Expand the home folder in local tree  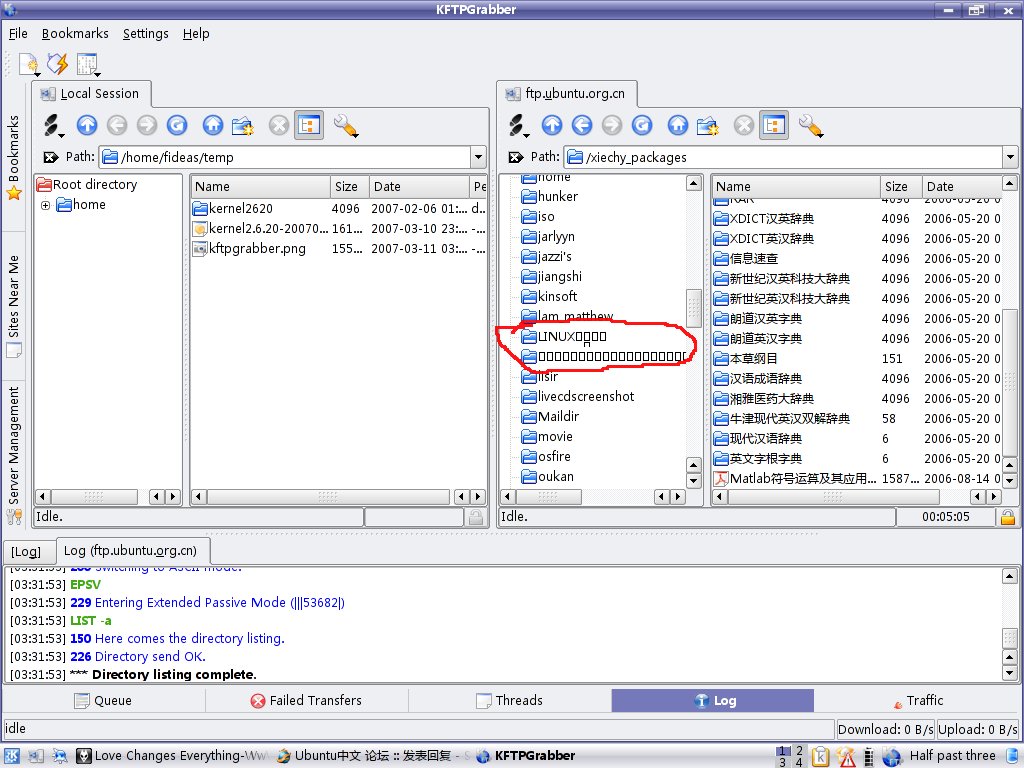[x=46, y=205]
